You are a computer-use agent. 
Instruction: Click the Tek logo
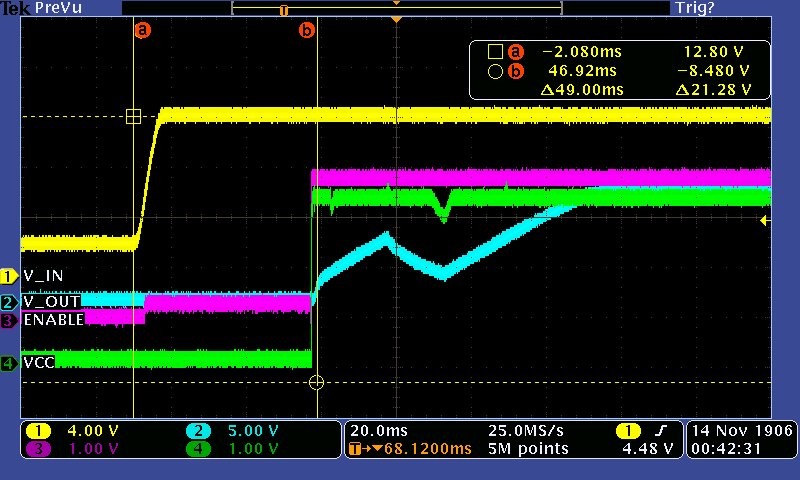pyautogui.click(x=16, y=8)
